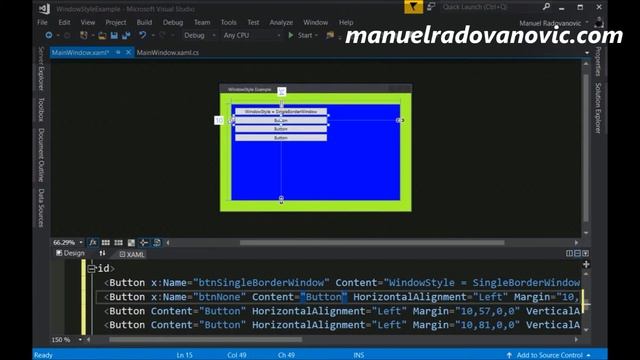The width and height of the screenshot is (640, 360).
Task: Click the Save All icon
Action: click(126, 36)
